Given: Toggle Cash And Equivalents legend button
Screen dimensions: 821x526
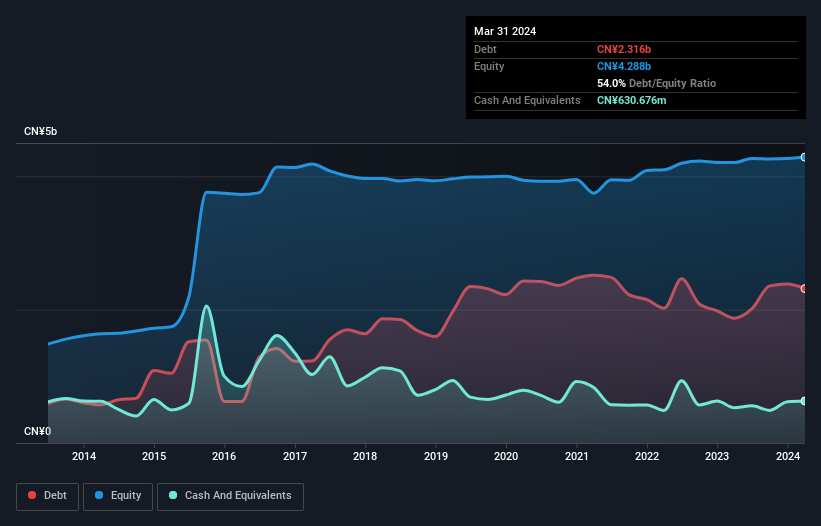Looking at the screenshot, I should (230, 496).
